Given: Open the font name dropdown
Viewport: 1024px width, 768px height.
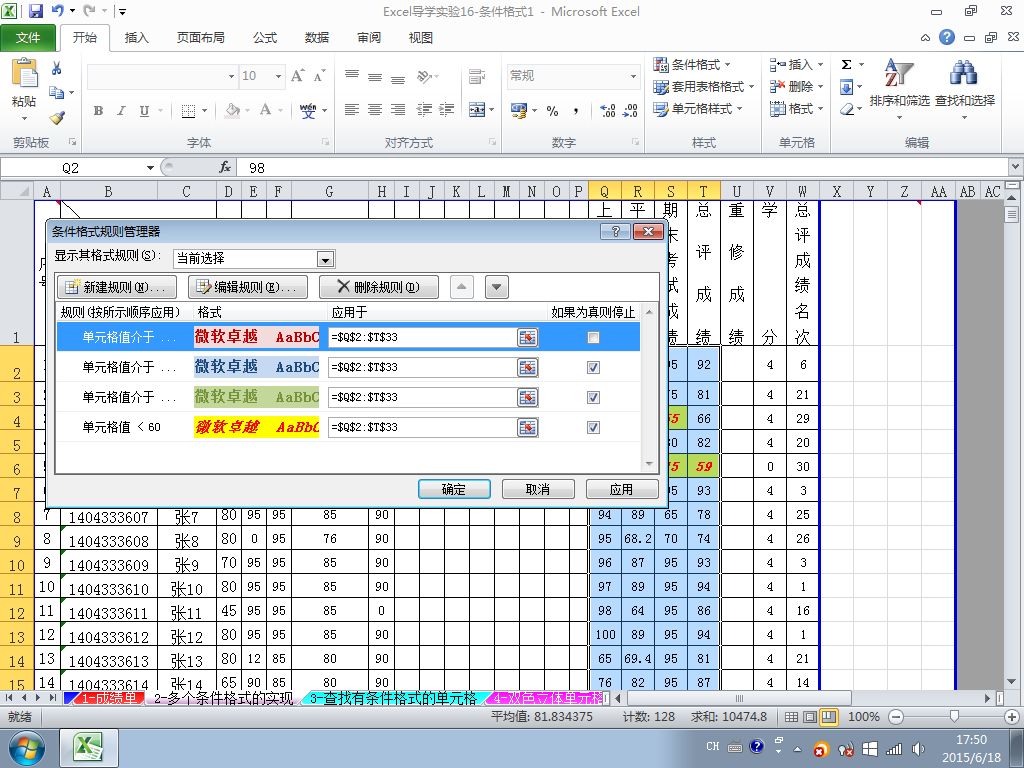Looking at the screenshot, I should coord(231,76).
